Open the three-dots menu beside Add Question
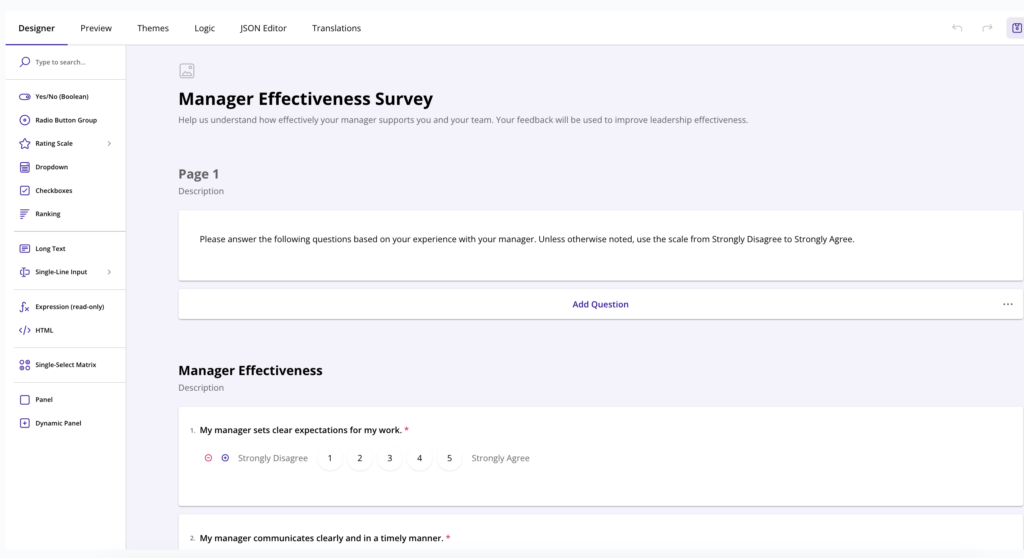 (x=1007, y=304)
